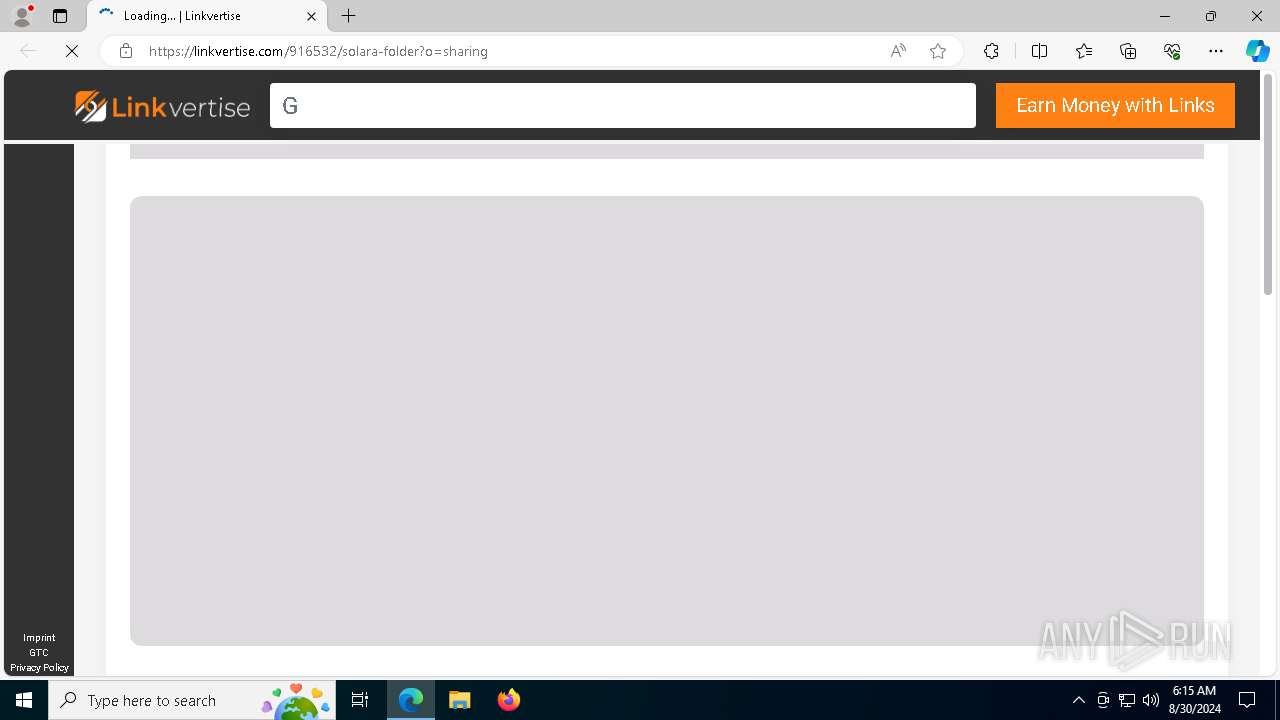Open the Privacy Policy link
1280x720 pixels.
[39, 667]
